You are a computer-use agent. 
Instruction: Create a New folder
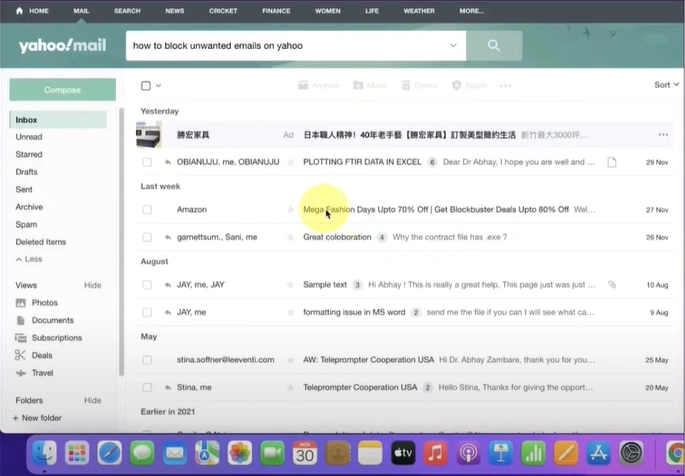[x=37, y=418]
